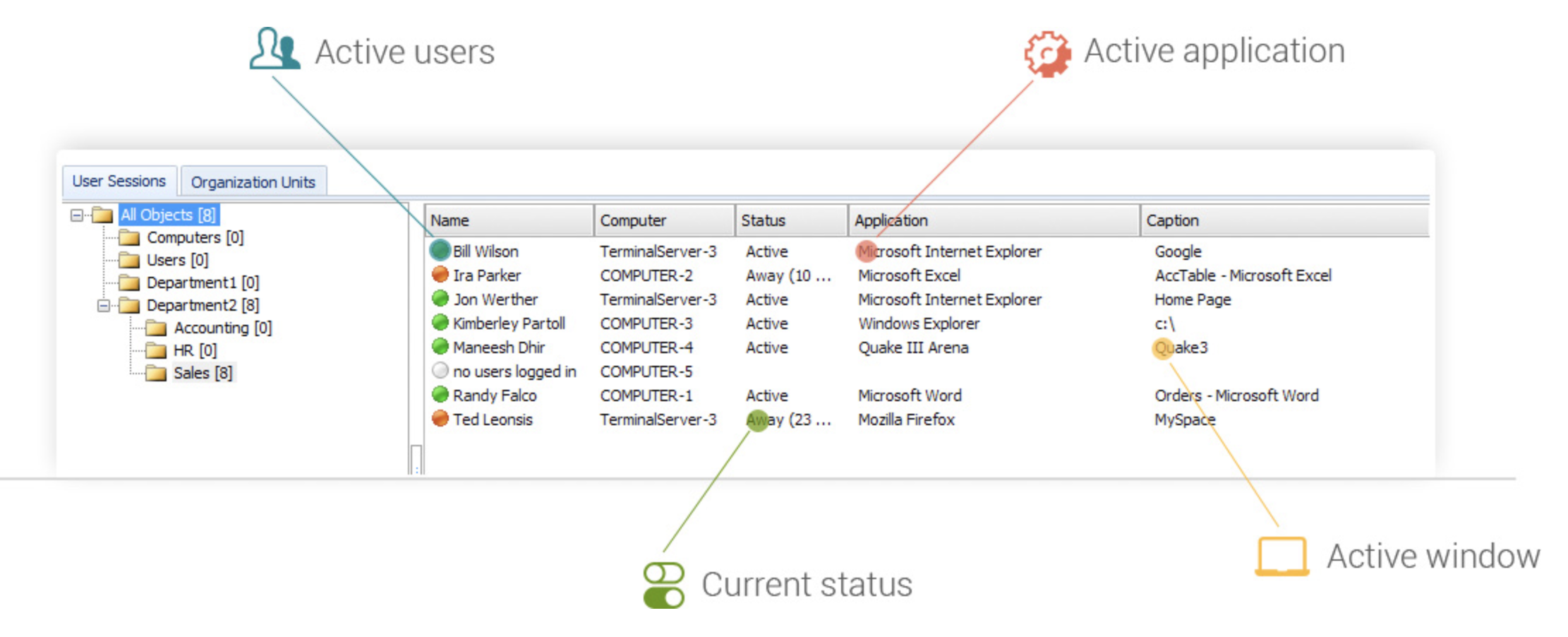This screenshot has width=1568, height=637.
Task: Click the All Objects folder icon
Action: (x=103, y=215)
